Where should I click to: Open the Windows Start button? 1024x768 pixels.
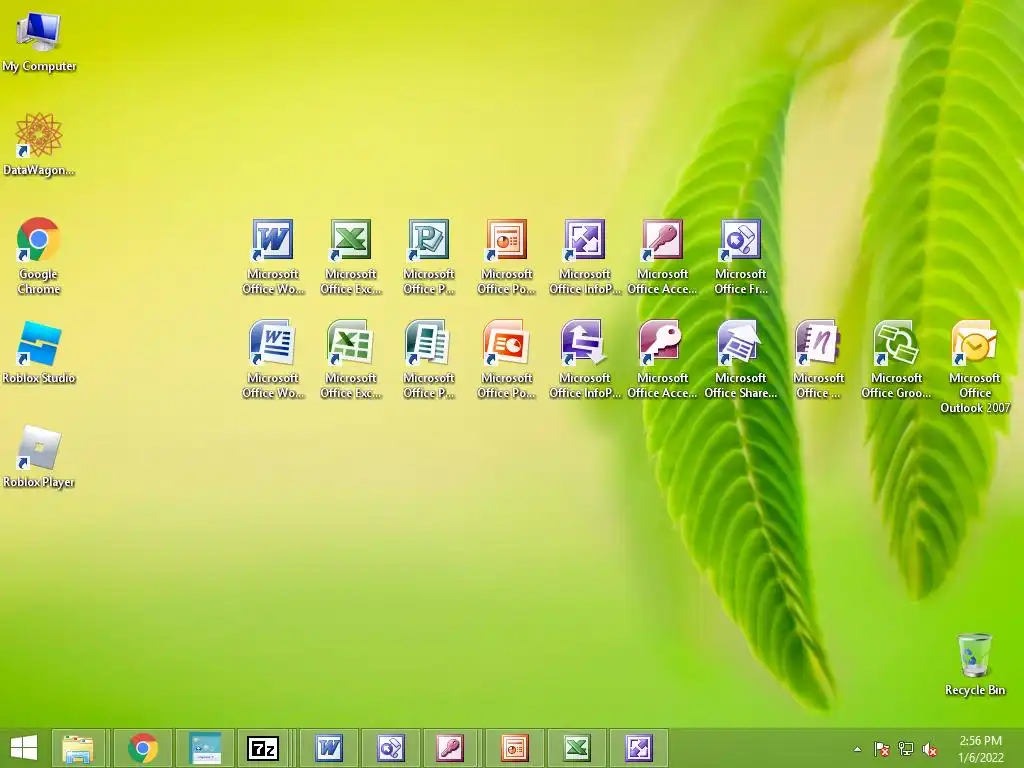click(24, 748)
